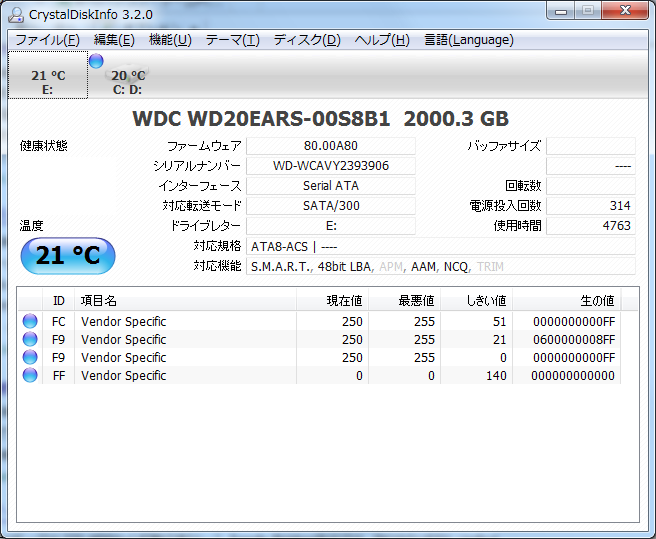This screenshot has width=656, height=539.
Task: Open the ヘルプ(H) menu
Action: pyautogui.click(x=382, y=40)
